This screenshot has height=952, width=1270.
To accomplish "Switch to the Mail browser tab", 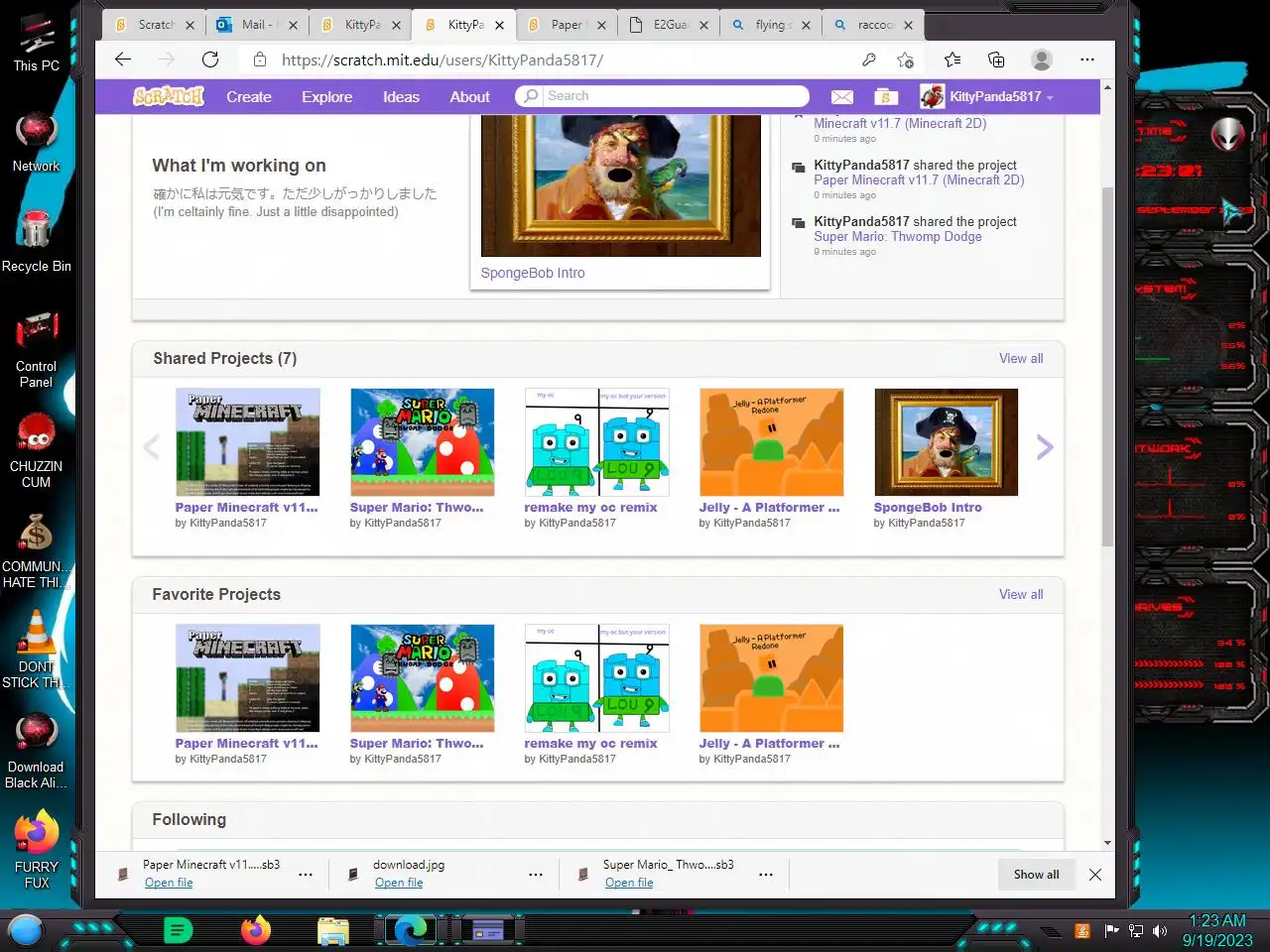I will click(x=256, y=25).
